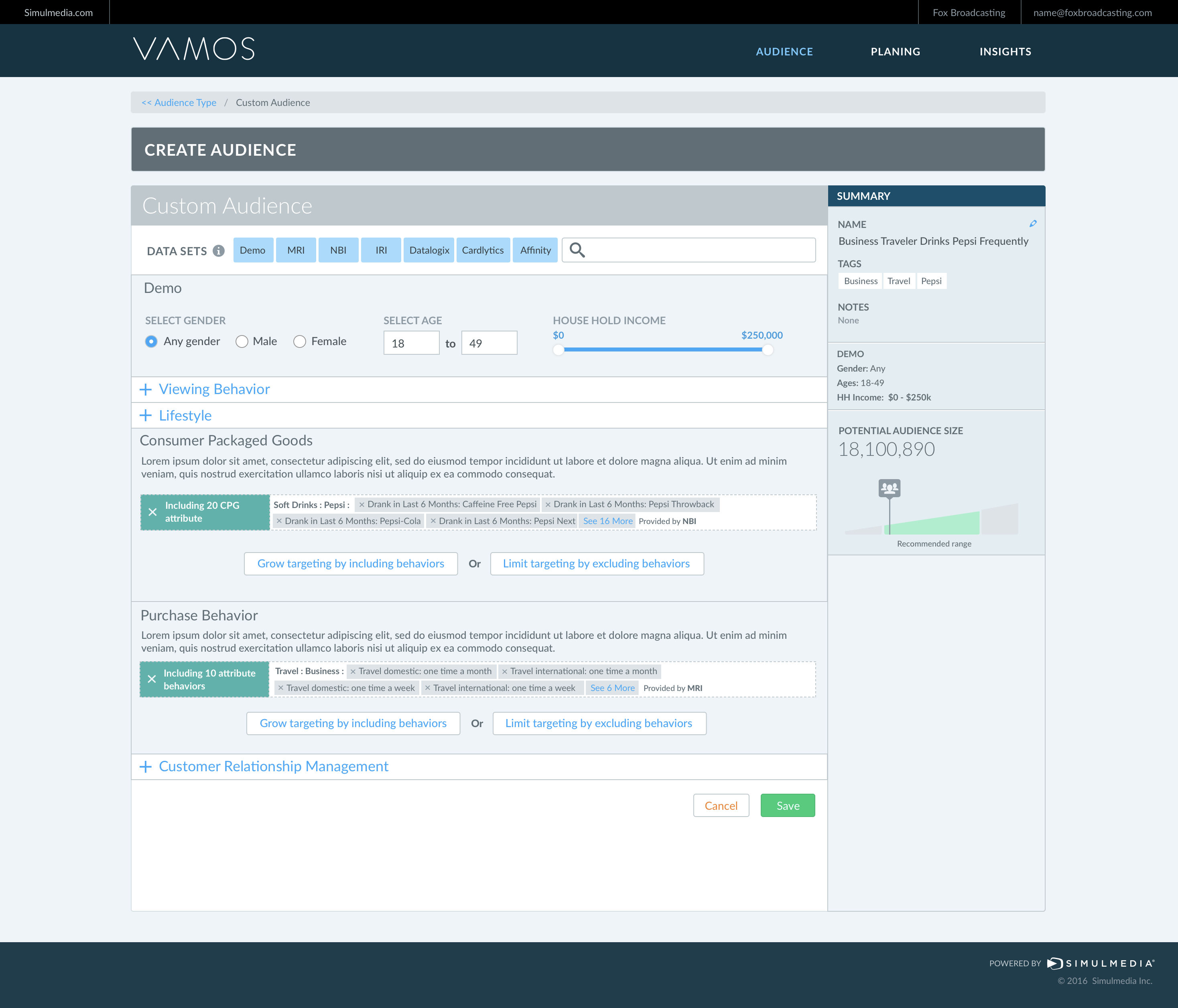
Task: Show 16 more Pepsi attributes
Action: click(608, 521)
